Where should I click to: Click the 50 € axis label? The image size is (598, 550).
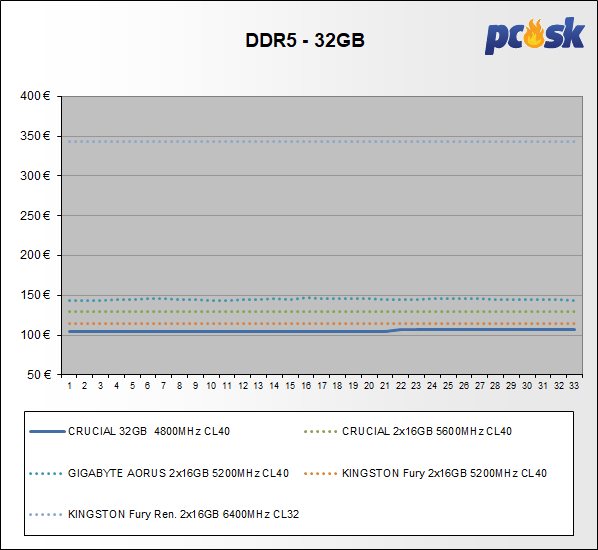pos(39,375)
